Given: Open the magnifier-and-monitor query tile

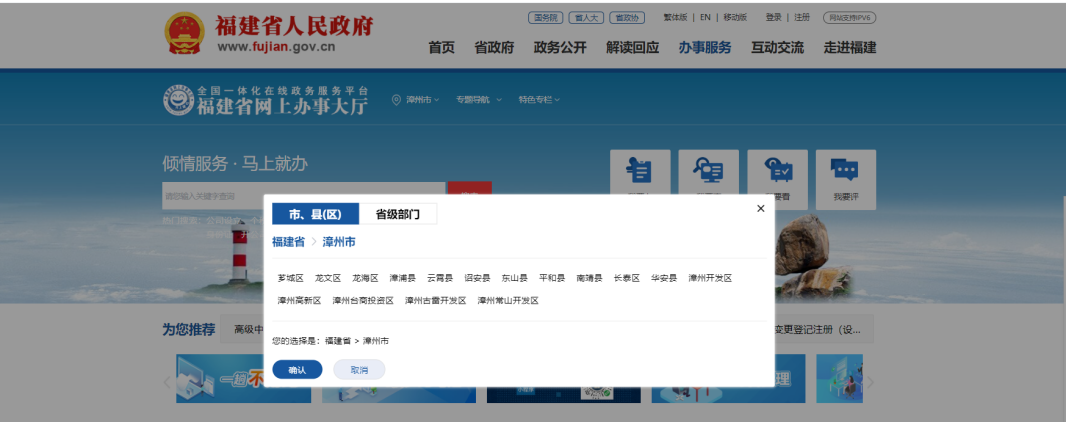Looking at the screenshot, I should click(x=708, y=178).
